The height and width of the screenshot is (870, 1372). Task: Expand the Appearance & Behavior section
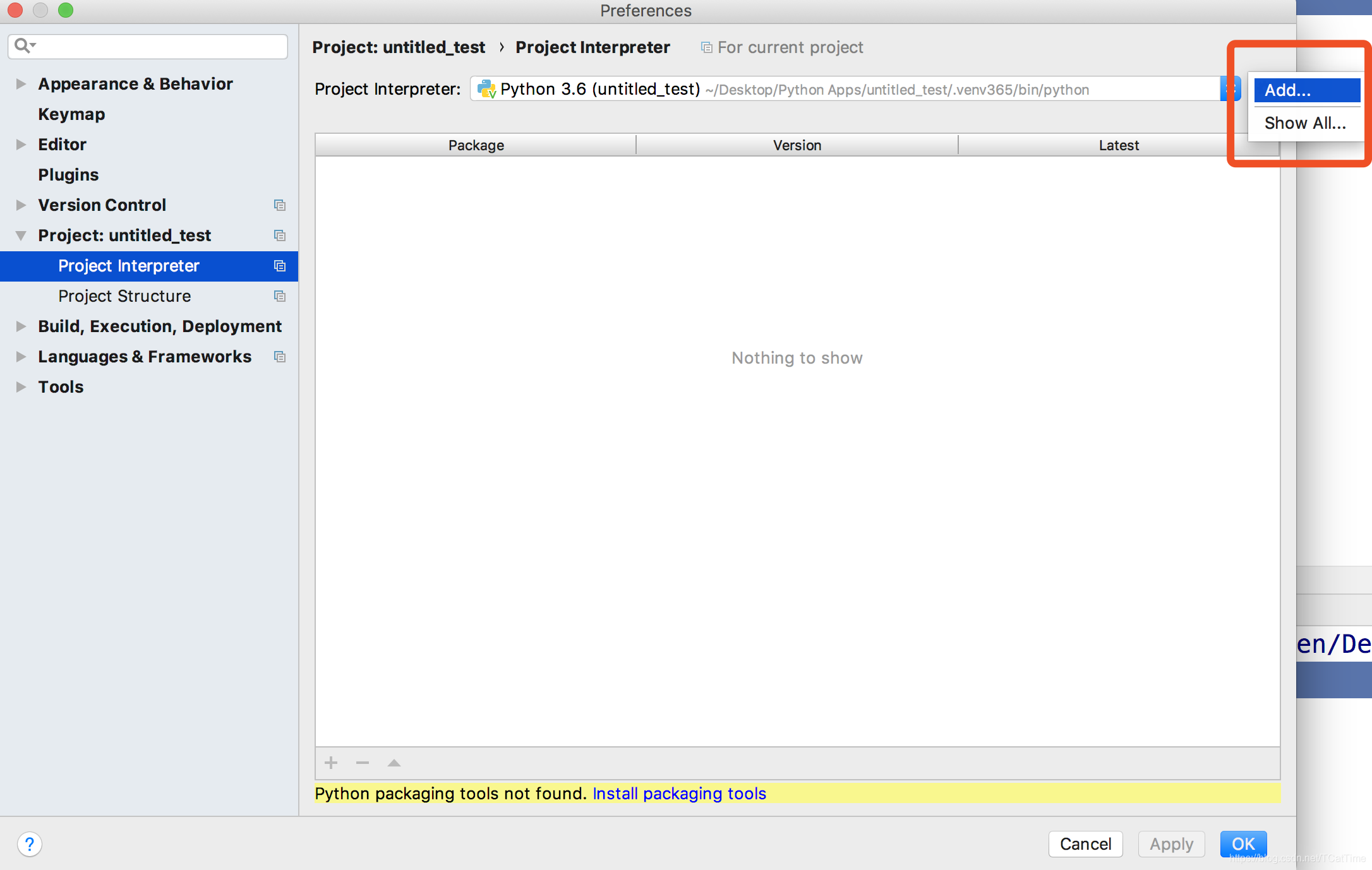tap(21, 84)
